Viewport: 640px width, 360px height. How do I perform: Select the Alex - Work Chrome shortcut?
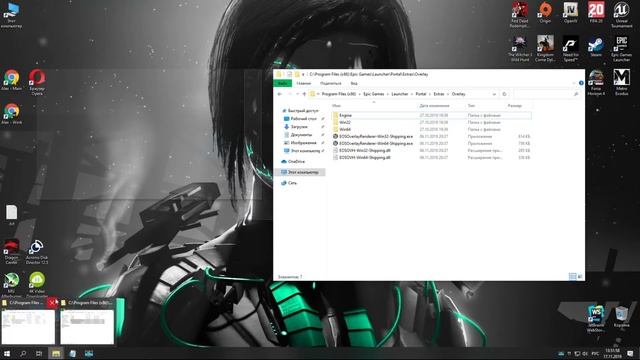point(11,114)
